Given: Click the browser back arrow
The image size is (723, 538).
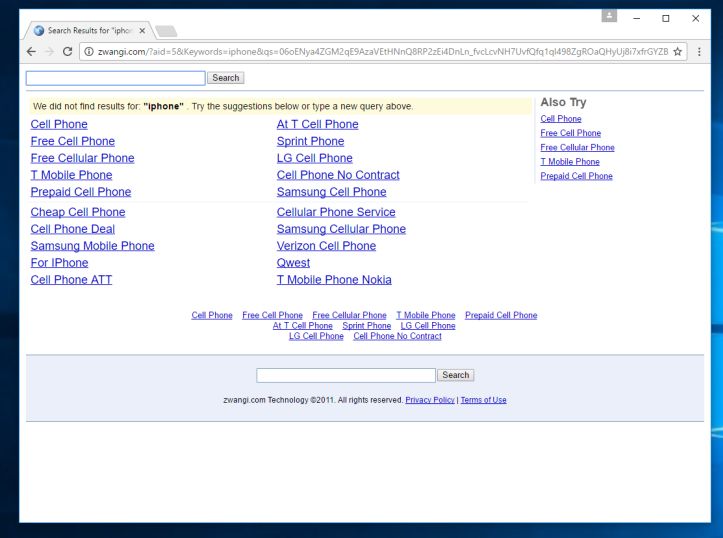Looking at the screenshot, I should pyautogui.click(x=31, y=52).
